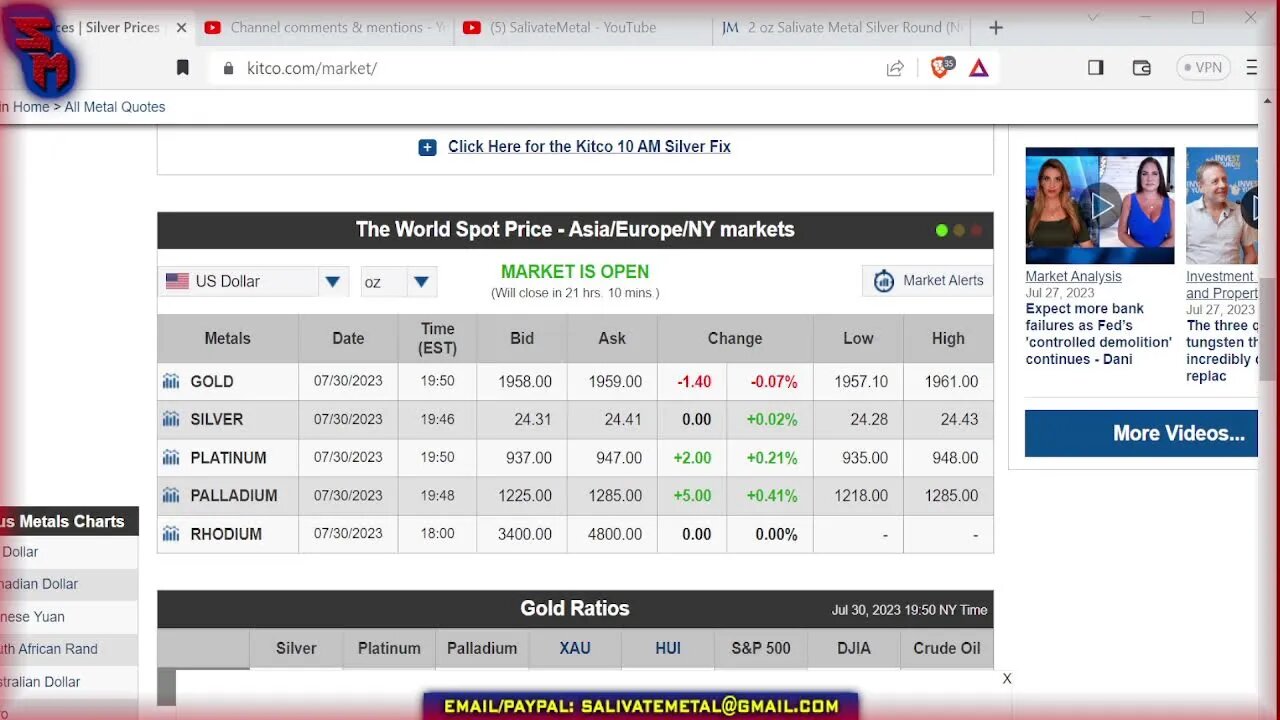Click the HUI gold ratio column header
This screenshot has height=720, width=1280.
pos(668,648)
